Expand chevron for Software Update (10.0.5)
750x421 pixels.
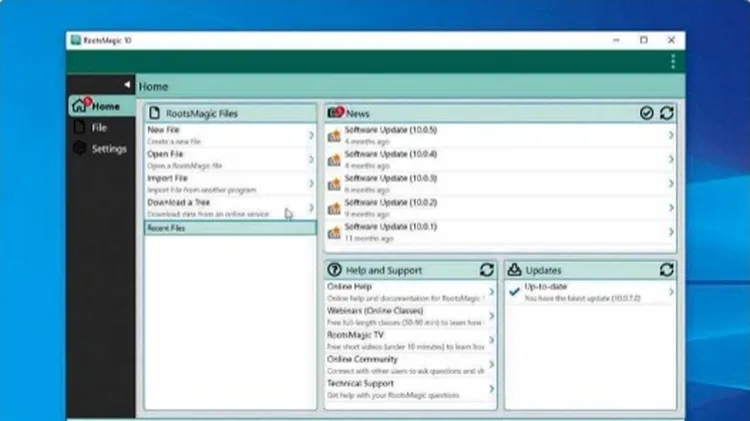tap(671, 135)
